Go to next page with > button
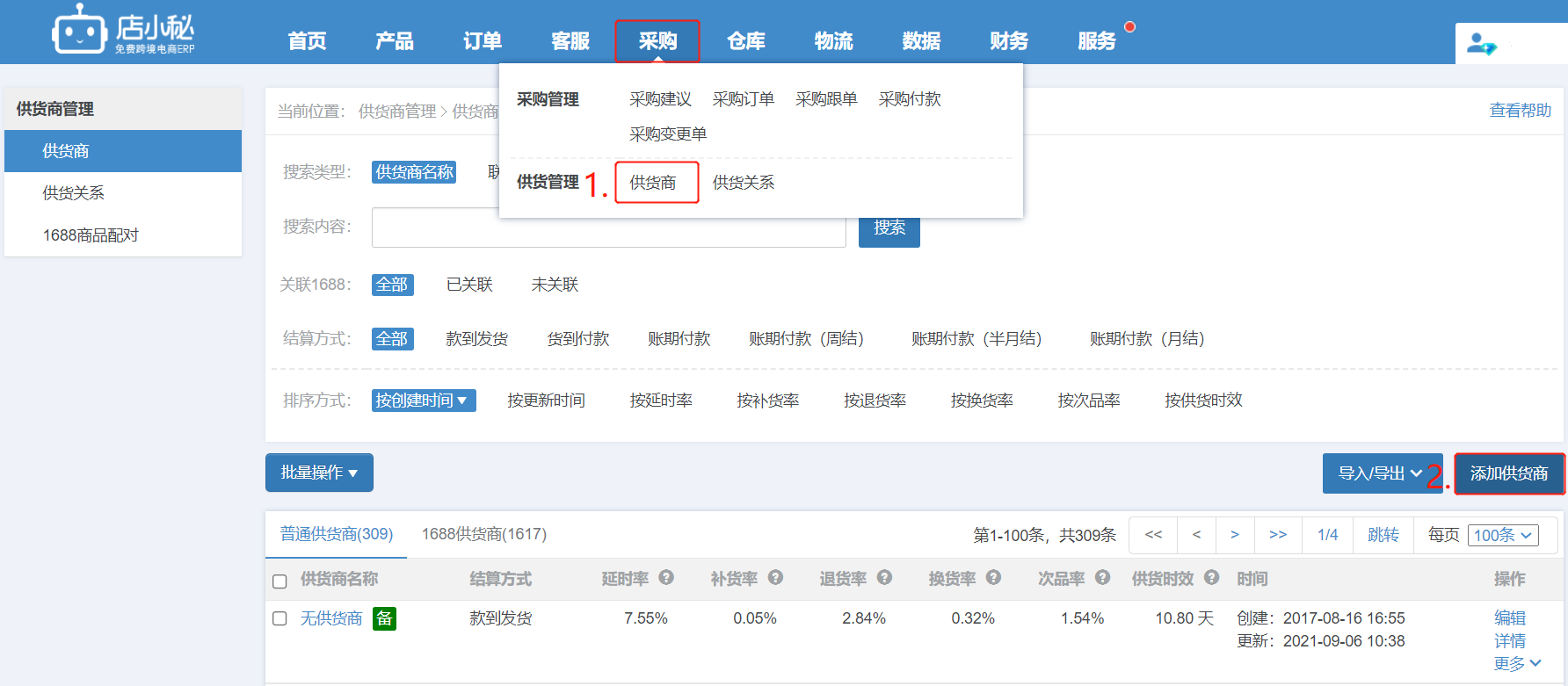The image size is (1568, 686). (x=1235, y=535)
